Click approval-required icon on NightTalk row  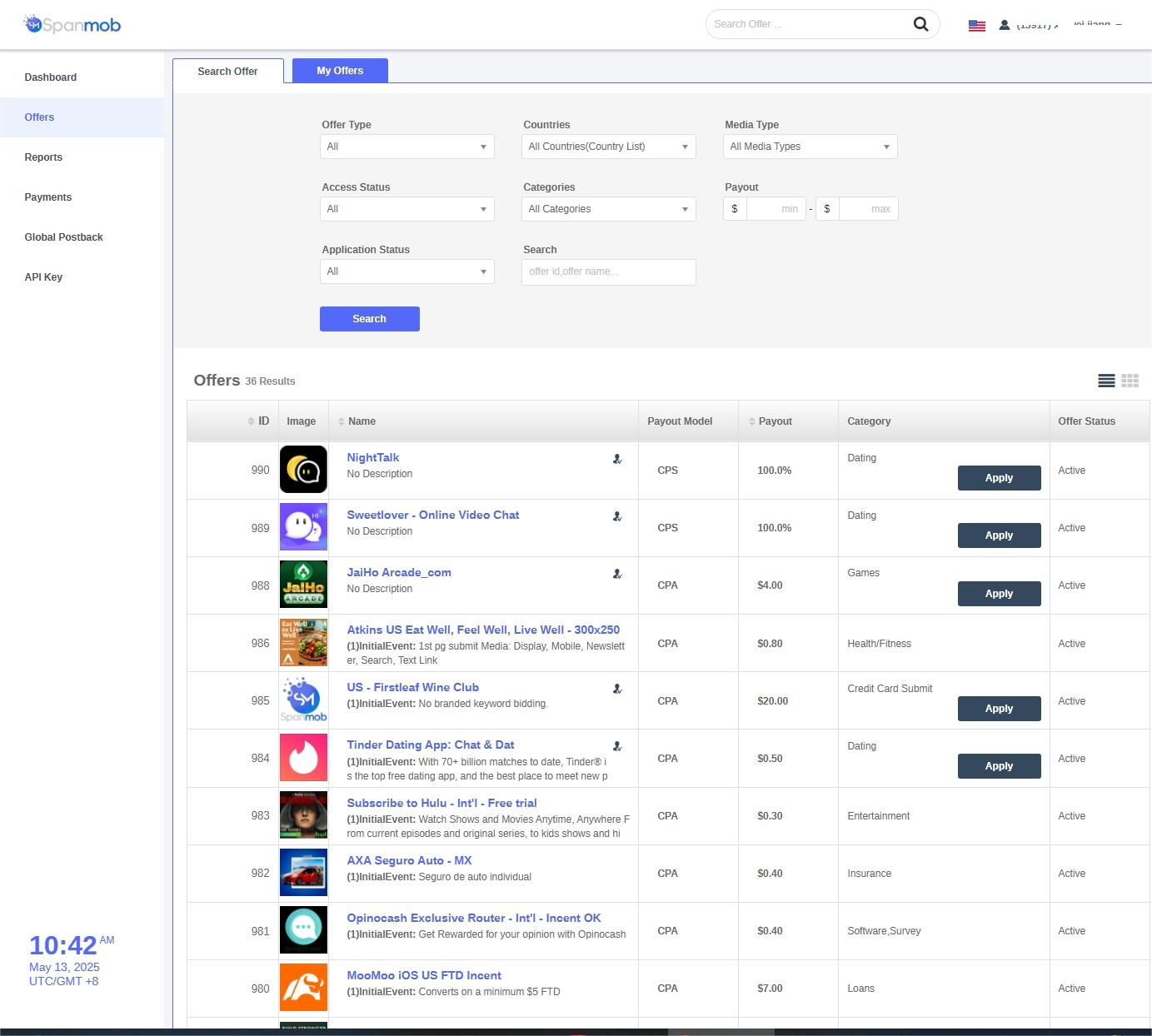pyautogui.click(x=617, y=459)
